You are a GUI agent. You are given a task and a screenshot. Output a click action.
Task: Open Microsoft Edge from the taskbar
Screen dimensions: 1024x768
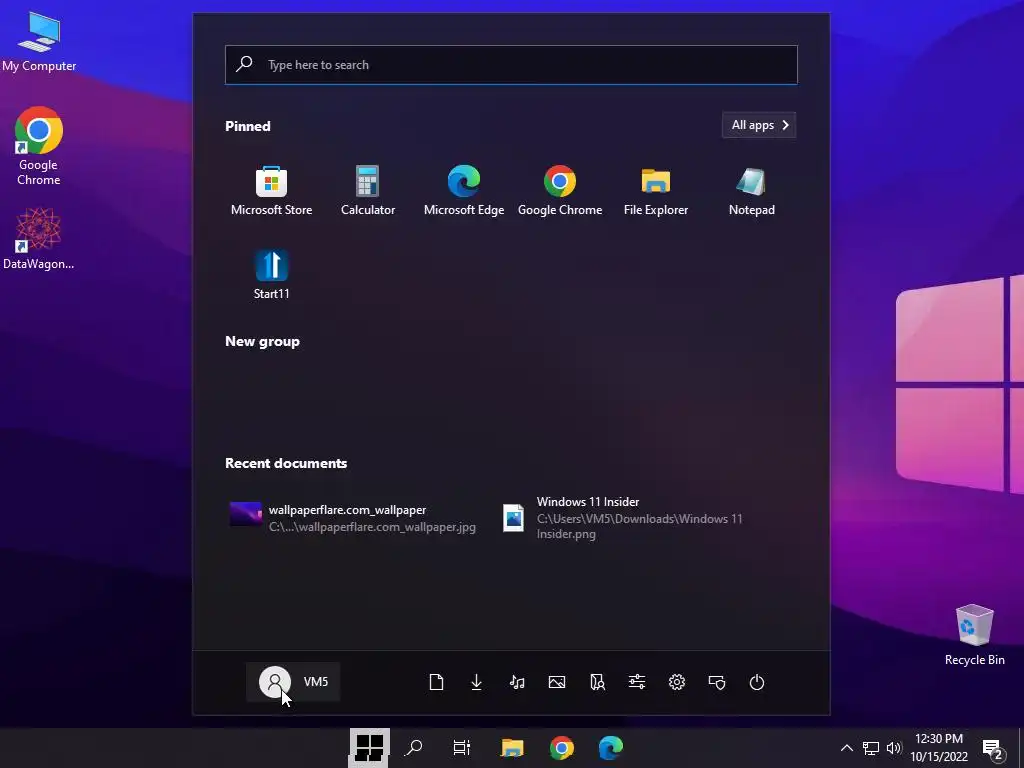pyautogui.click(x=611, y=748)
